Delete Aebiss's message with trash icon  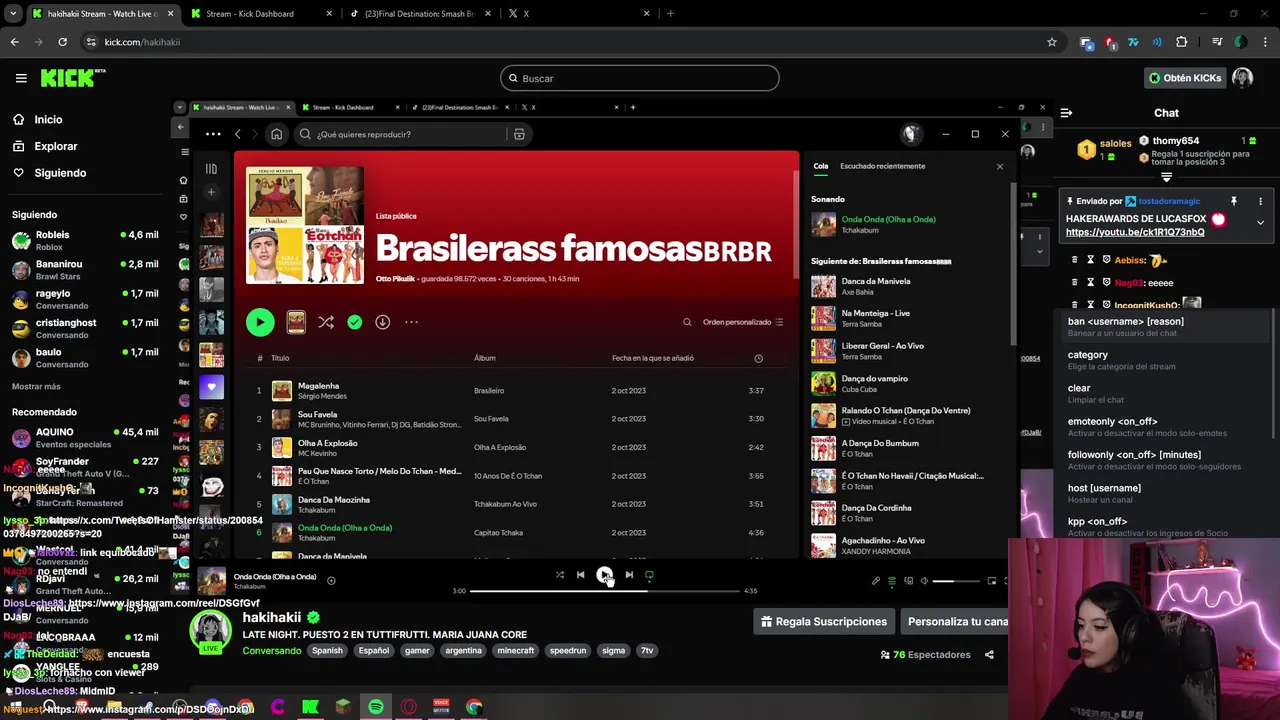(x=1075, y=260)
